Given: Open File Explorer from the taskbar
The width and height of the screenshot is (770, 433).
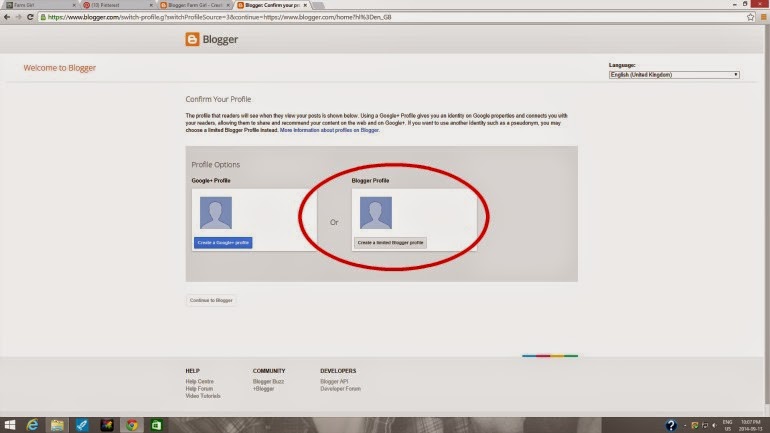Looking at the screenshot, I should click(x=57, y=425).
